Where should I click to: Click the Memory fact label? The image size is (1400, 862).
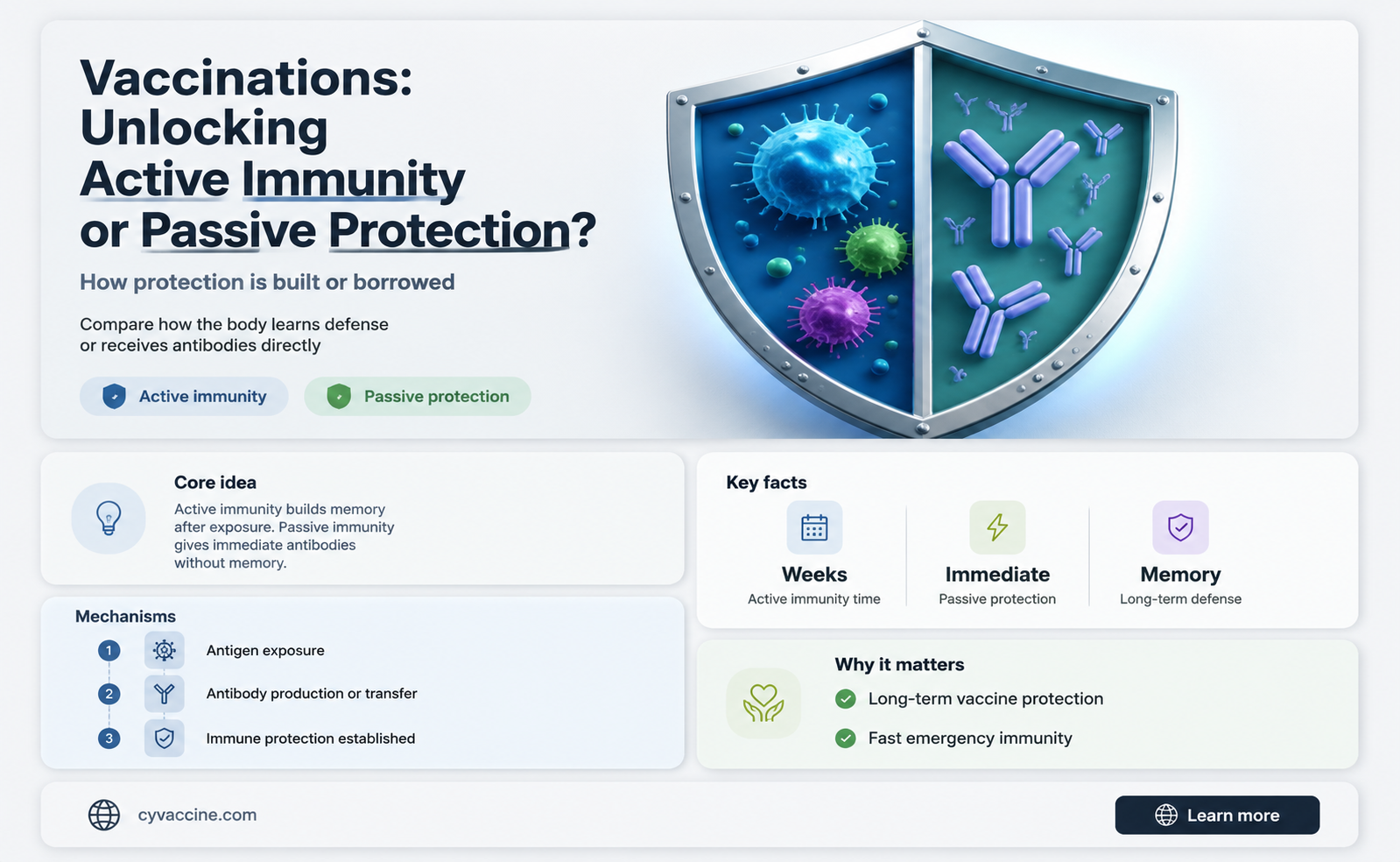[x=1180, y=575]
